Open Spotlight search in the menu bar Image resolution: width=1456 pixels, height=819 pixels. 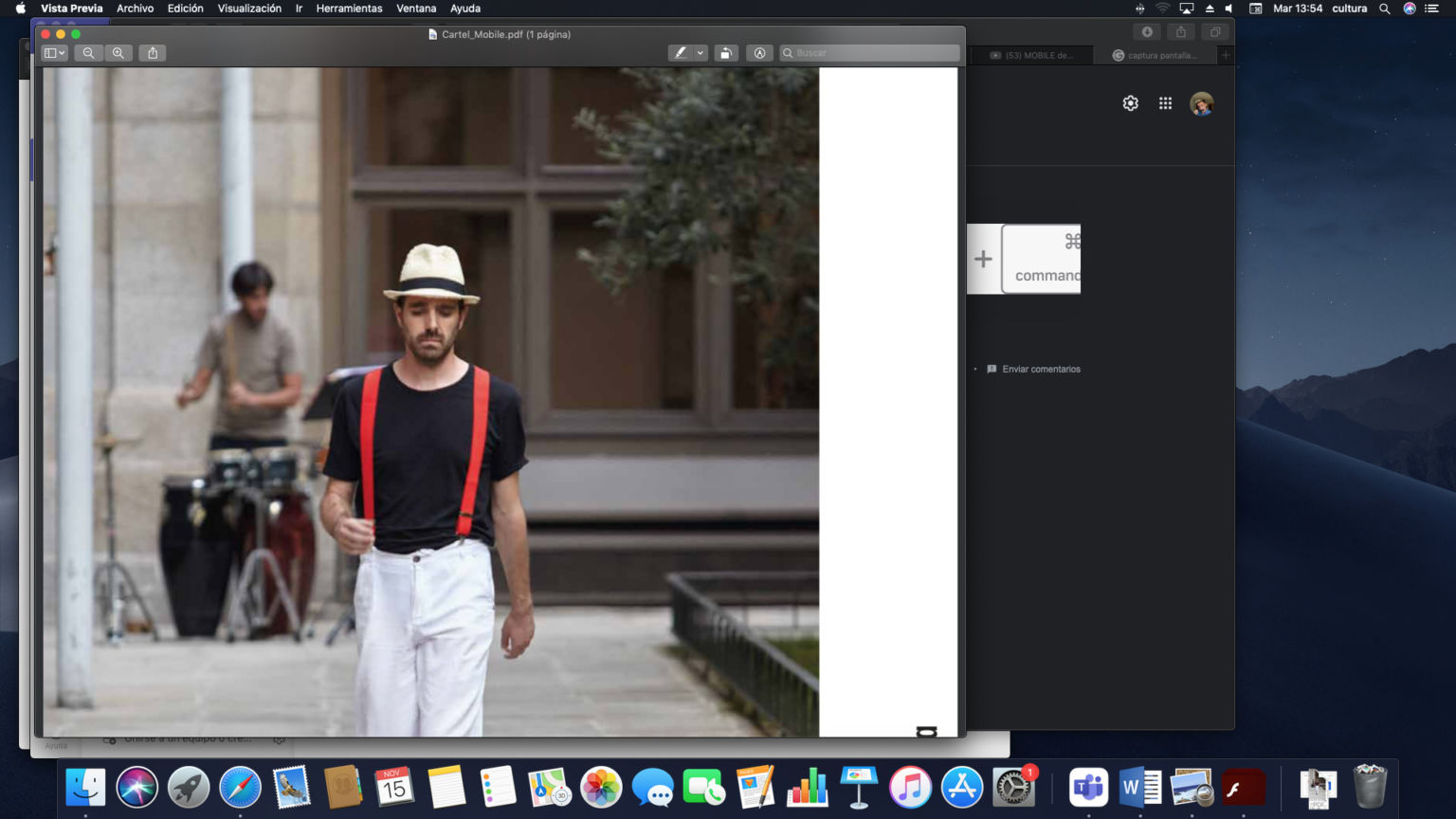point(1384,9)
